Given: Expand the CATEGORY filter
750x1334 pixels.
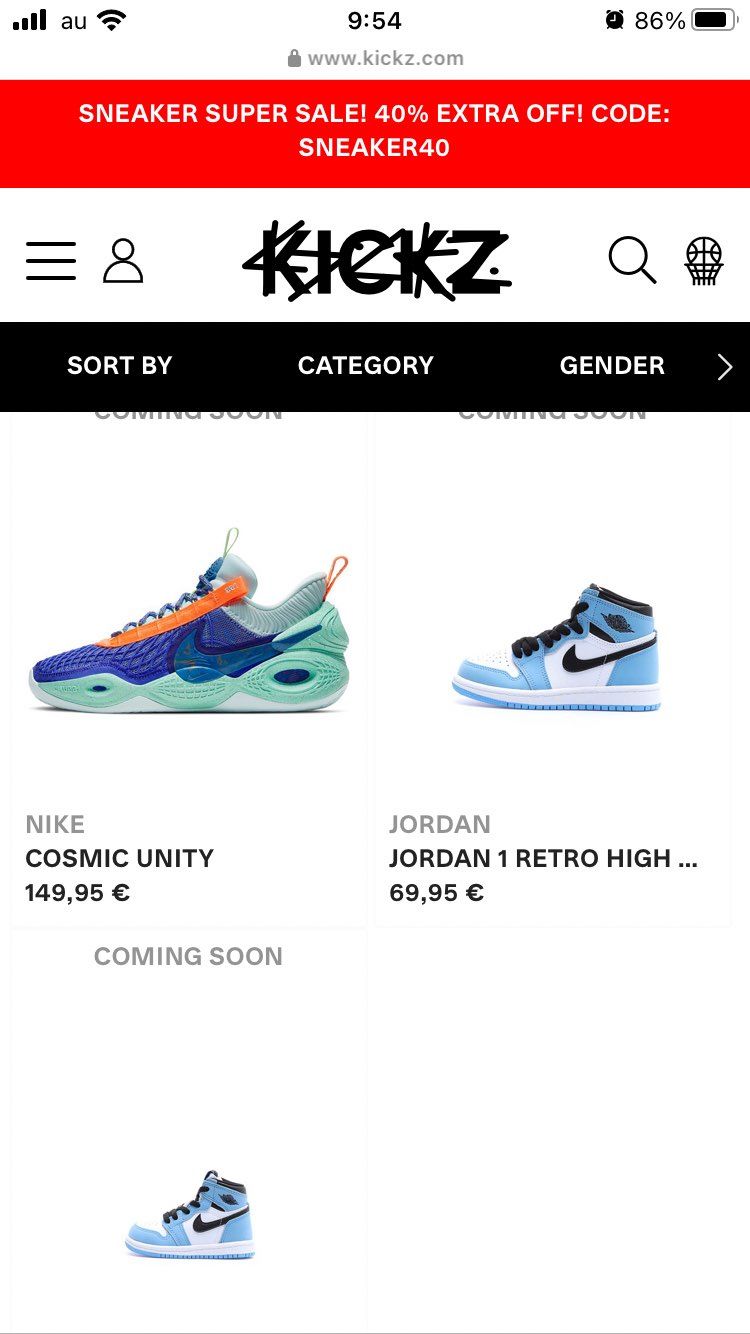Looking at the screenshot, I should (x=366, y=366).
